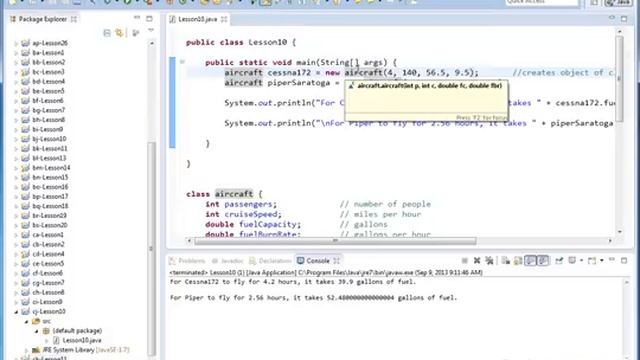Close the Package Explorer tab
Screen dimensions: 640x360
tap(74, 19)
